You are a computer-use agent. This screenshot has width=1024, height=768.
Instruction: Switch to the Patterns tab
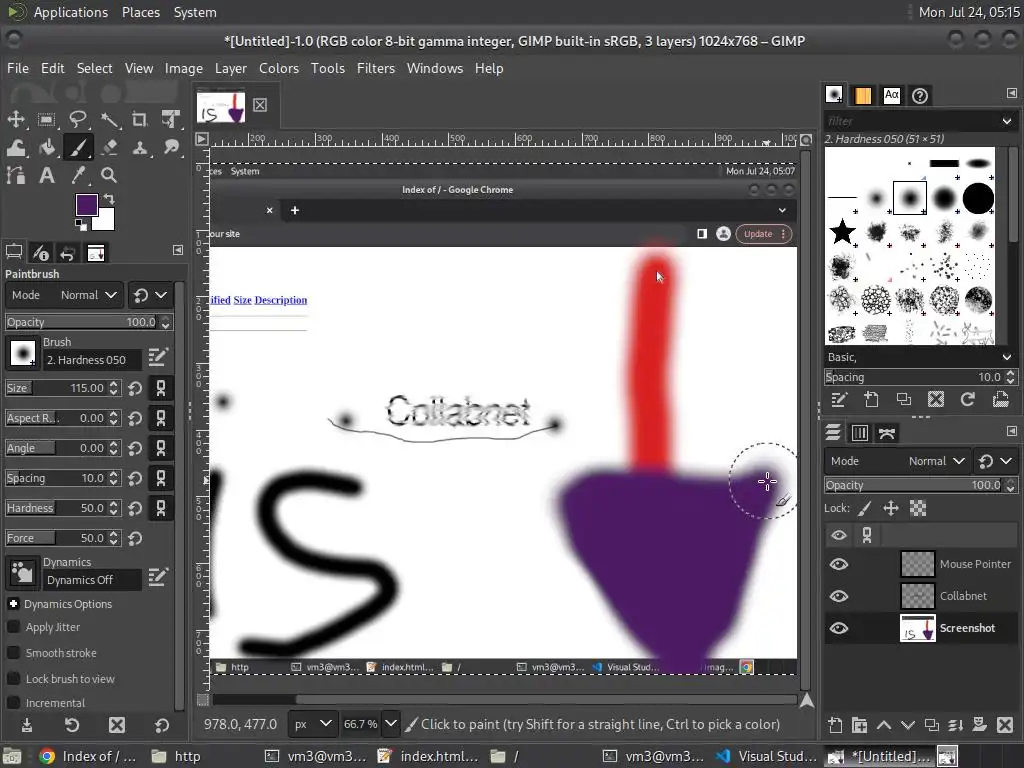(x=862, y=96)
